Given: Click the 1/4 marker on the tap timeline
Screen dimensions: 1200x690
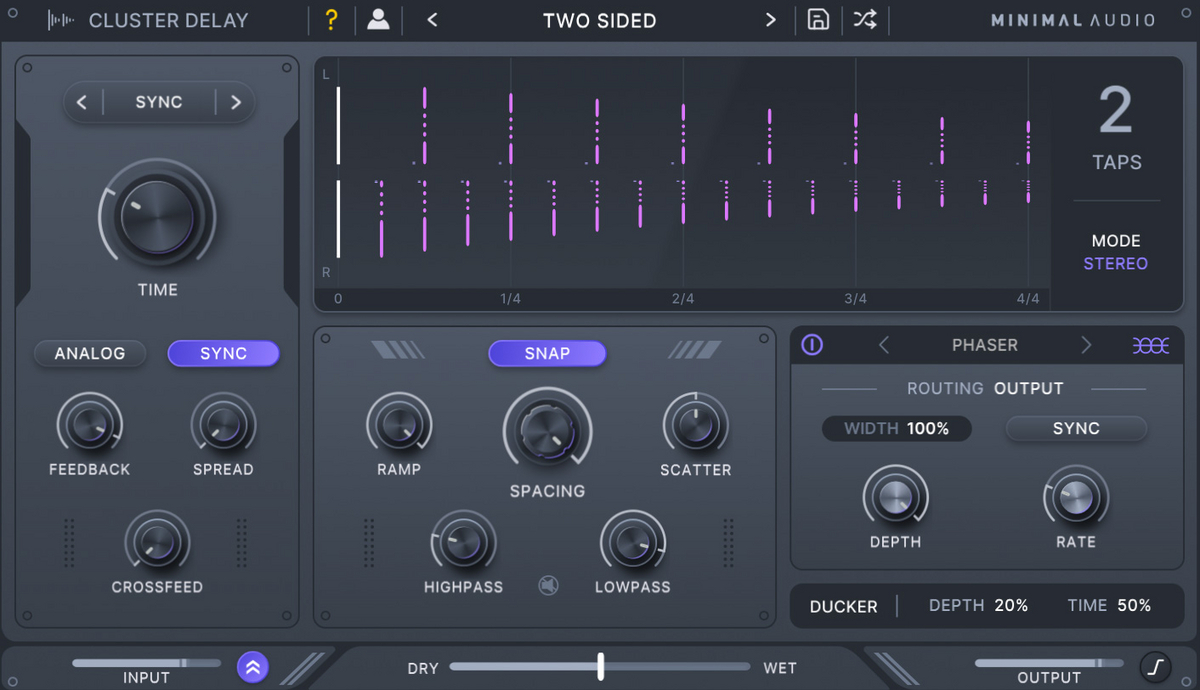Looking at the screenshot, I should [x=510, y=299].
